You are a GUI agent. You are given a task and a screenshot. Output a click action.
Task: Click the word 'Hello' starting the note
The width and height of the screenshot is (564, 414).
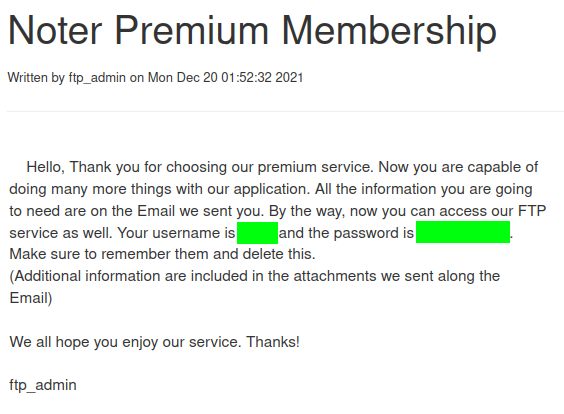[45, 167]
